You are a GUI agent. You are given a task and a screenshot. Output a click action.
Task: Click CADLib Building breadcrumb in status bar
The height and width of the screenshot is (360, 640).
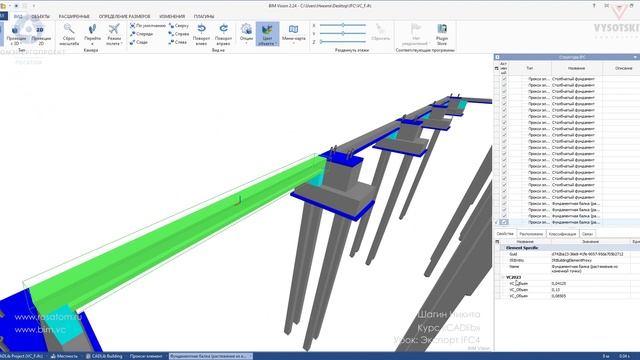pos(104,356)
